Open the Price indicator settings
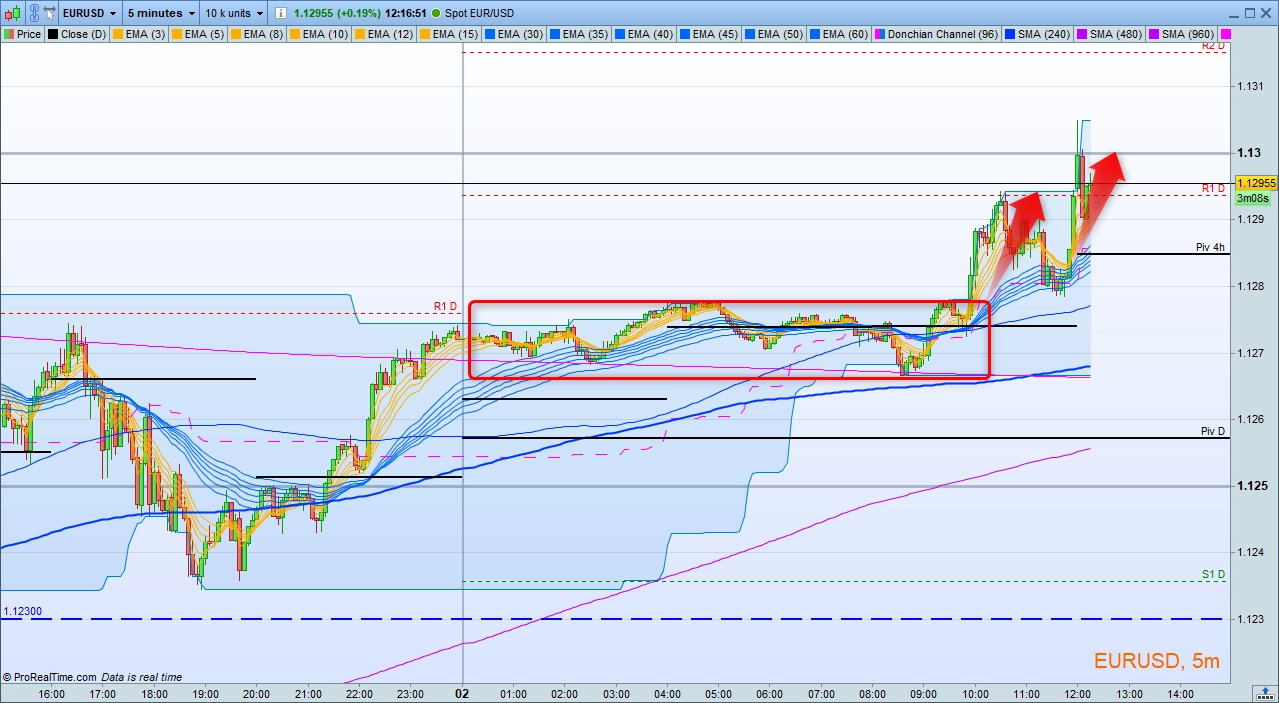Viewport: 1279px width, 703px height. tap(23, 34)
